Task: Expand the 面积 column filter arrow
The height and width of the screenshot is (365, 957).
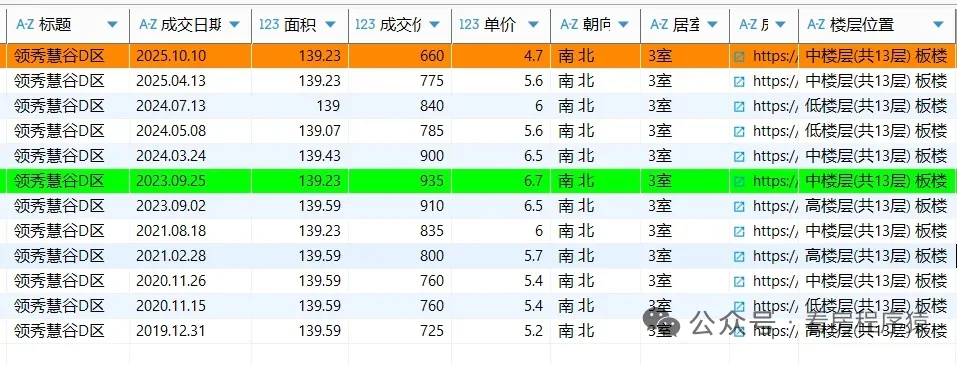Action: click(x=330, y=25)
